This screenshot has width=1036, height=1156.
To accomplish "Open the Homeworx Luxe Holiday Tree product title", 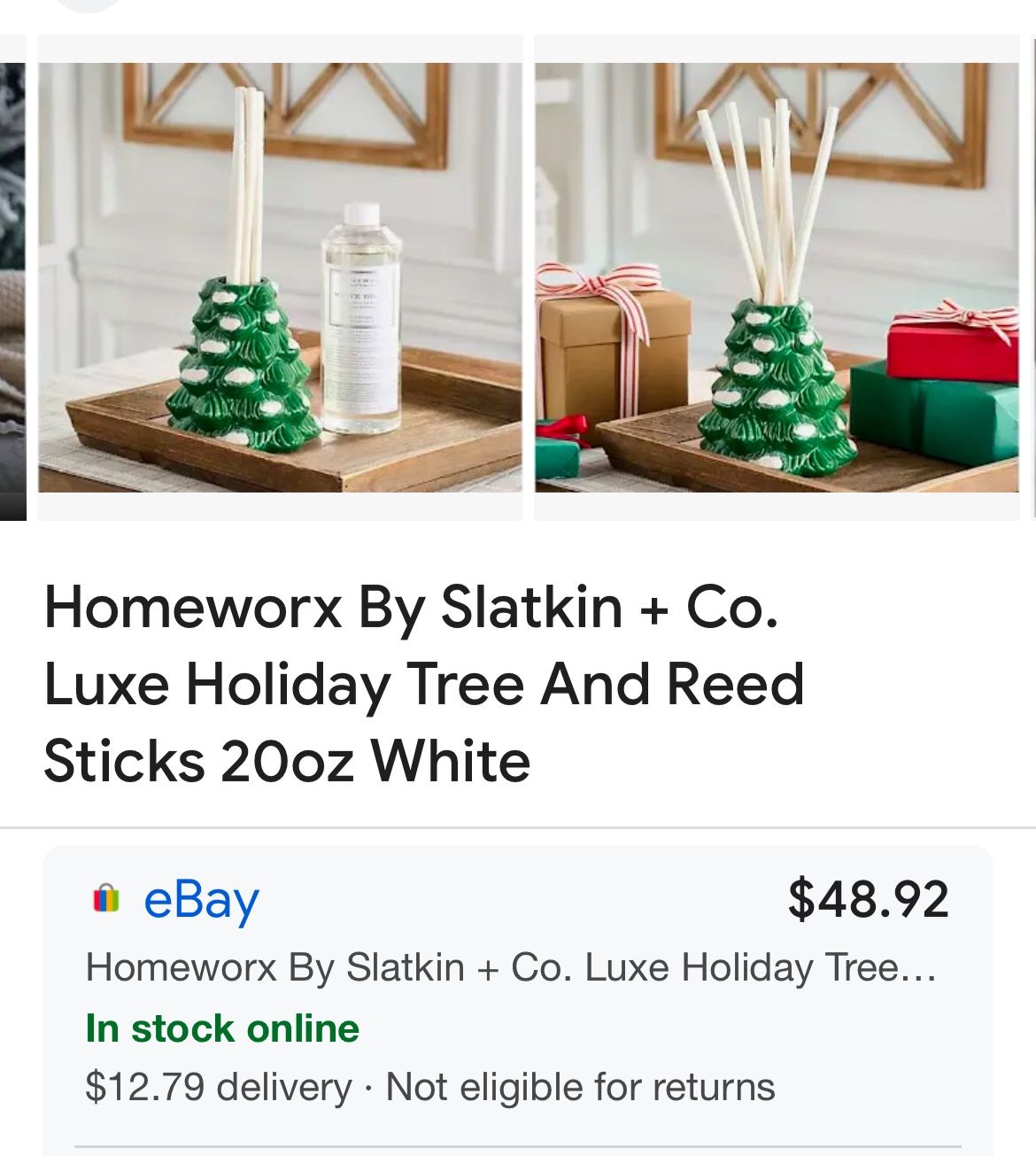I will coord(424,685).
